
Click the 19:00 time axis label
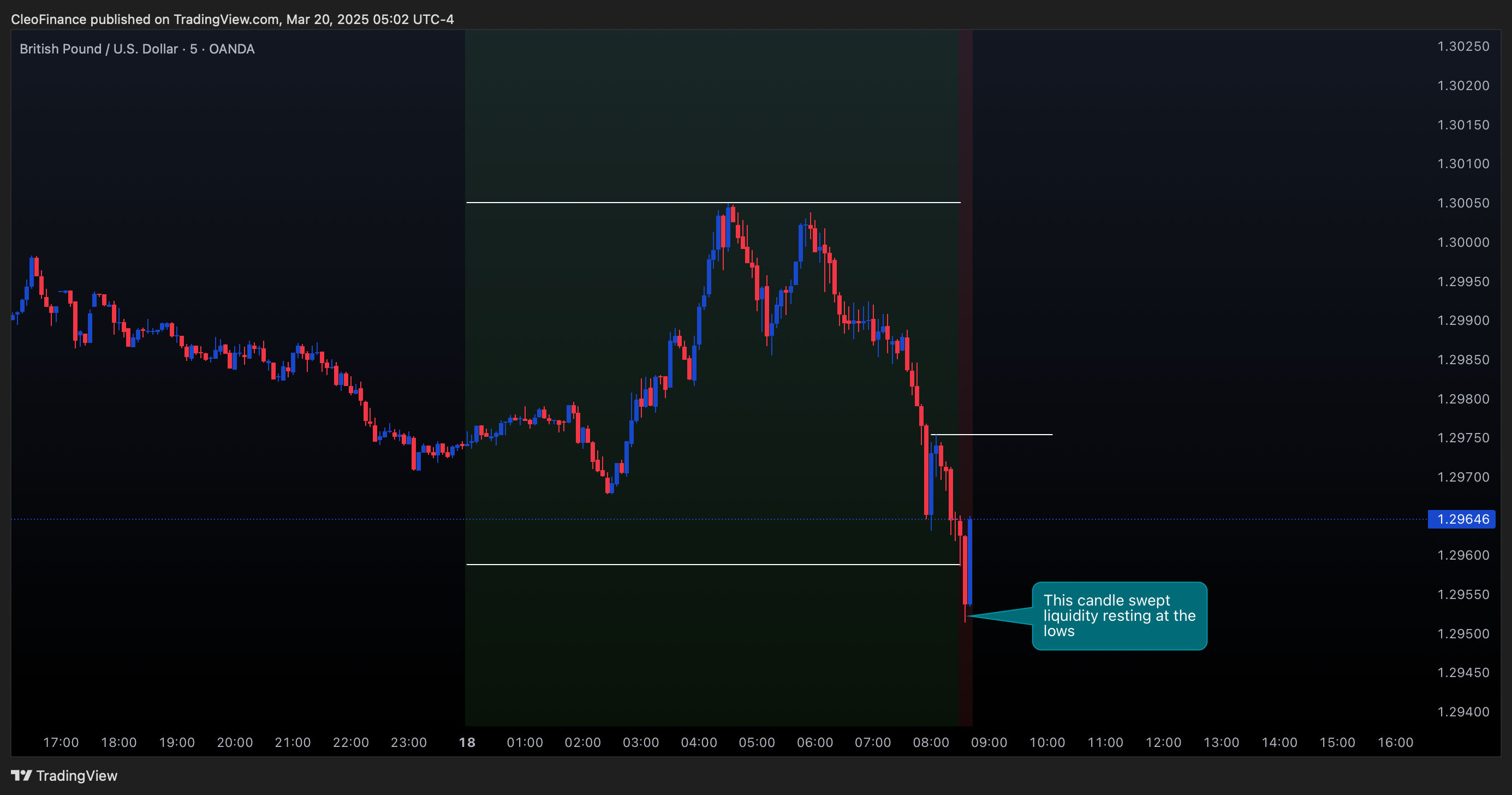[x=177, y=743]
